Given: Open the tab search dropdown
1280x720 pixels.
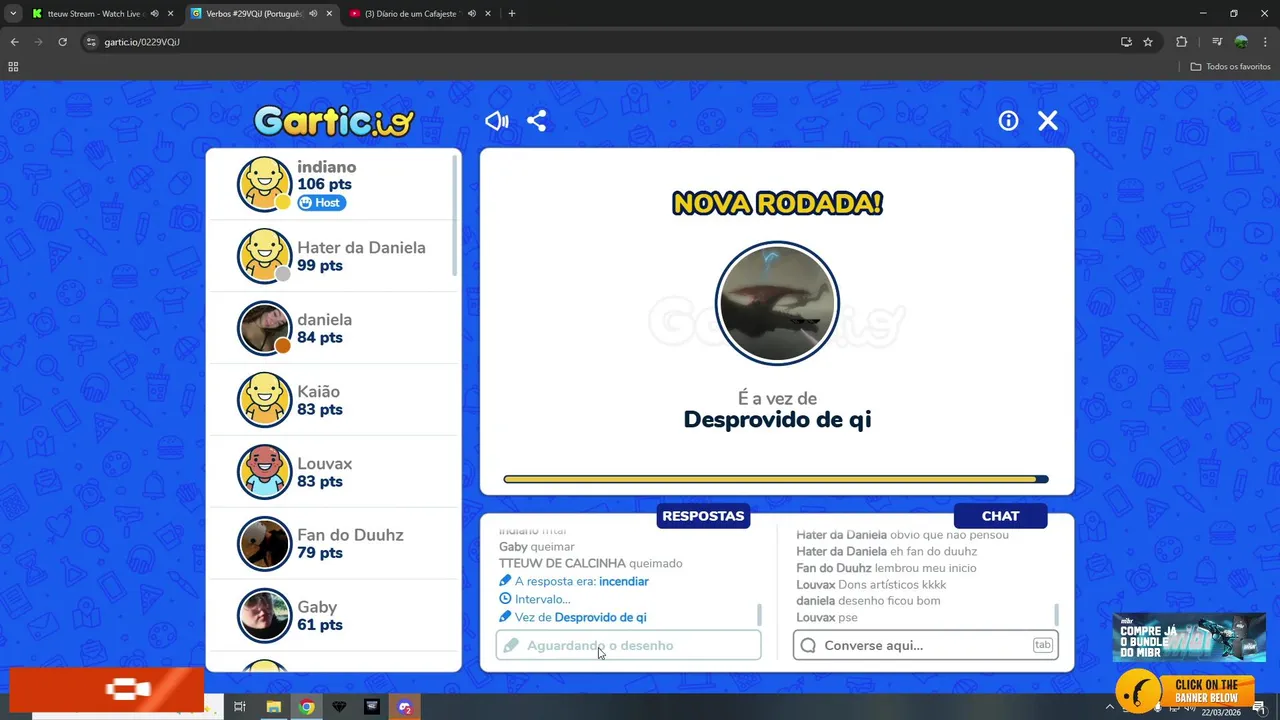Looking at the screenshot, I should pos(13,14).
